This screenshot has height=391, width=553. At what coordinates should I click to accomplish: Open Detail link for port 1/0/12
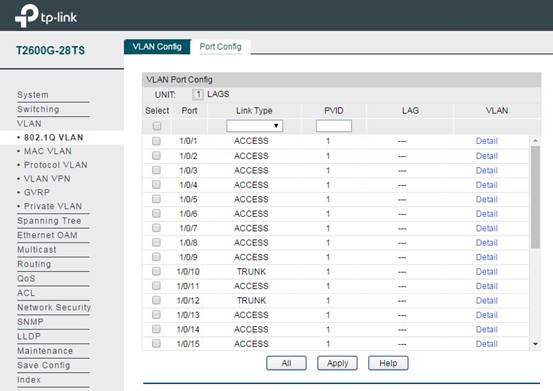pyautogui.click(x=486, y=300)
